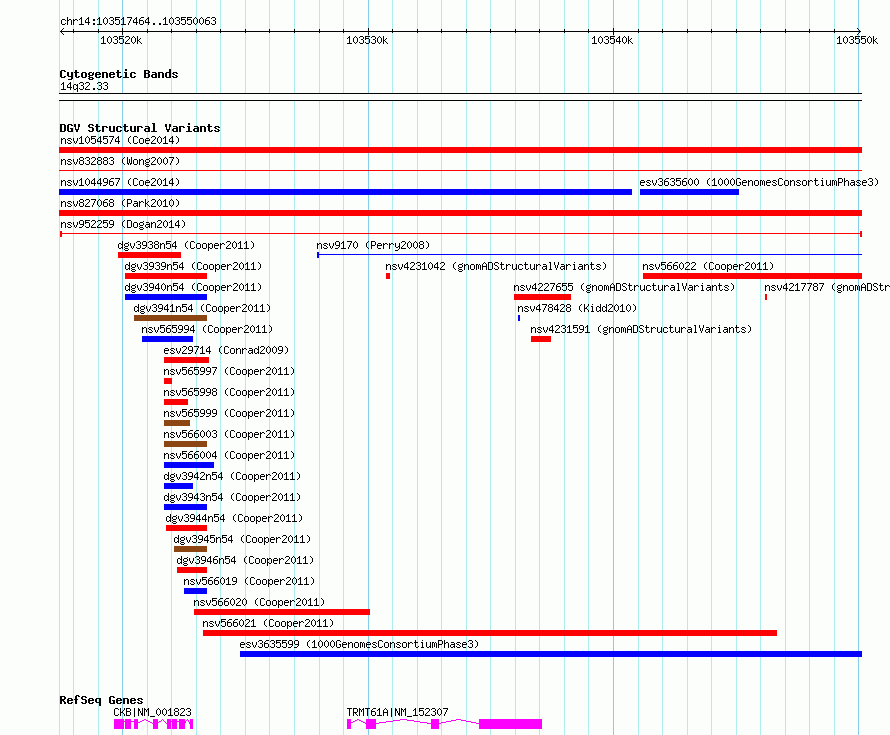890x735 pixels.
Task: Select the red dgv3944n54 variant bar
Action: click(187, 528)
